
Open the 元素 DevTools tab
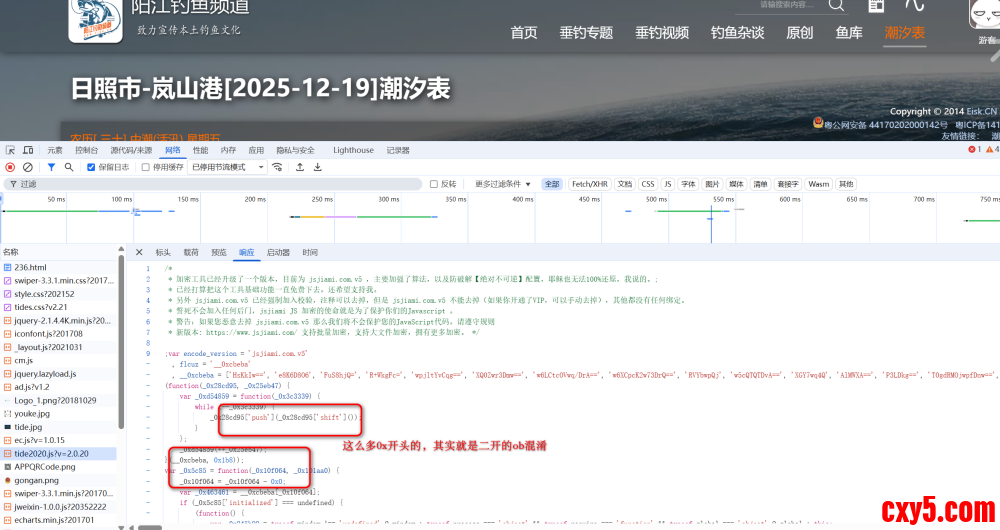click(x=55, y=151)
